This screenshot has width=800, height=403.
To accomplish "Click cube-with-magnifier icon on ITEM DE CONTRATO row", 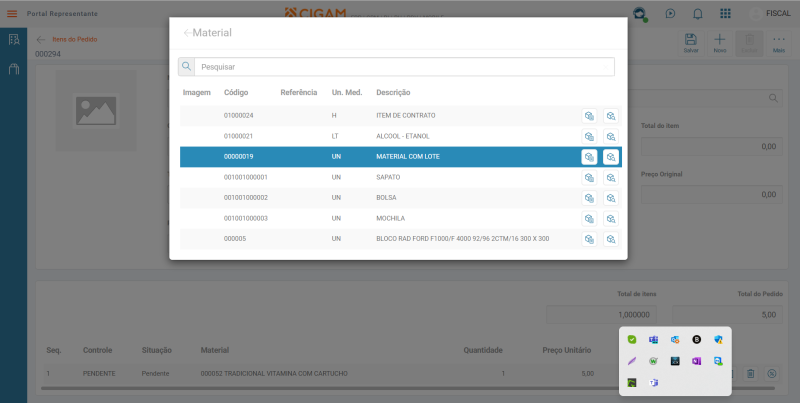I will [611, 116].
